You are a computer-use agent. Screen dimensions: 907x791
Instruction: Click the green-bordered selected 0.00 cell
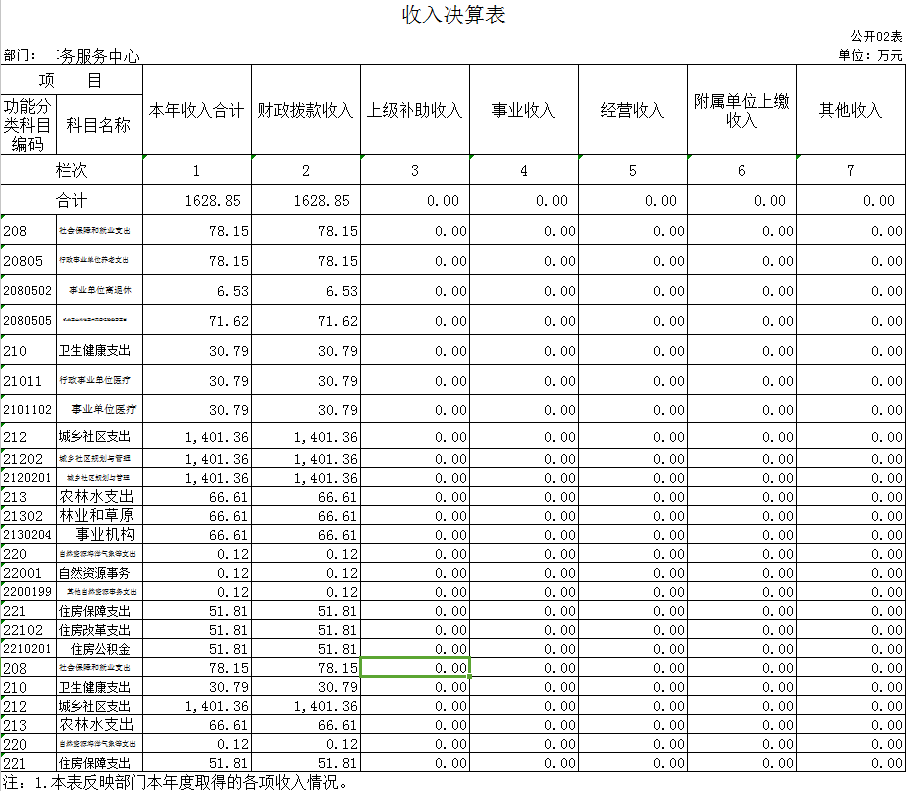(415, 667)
